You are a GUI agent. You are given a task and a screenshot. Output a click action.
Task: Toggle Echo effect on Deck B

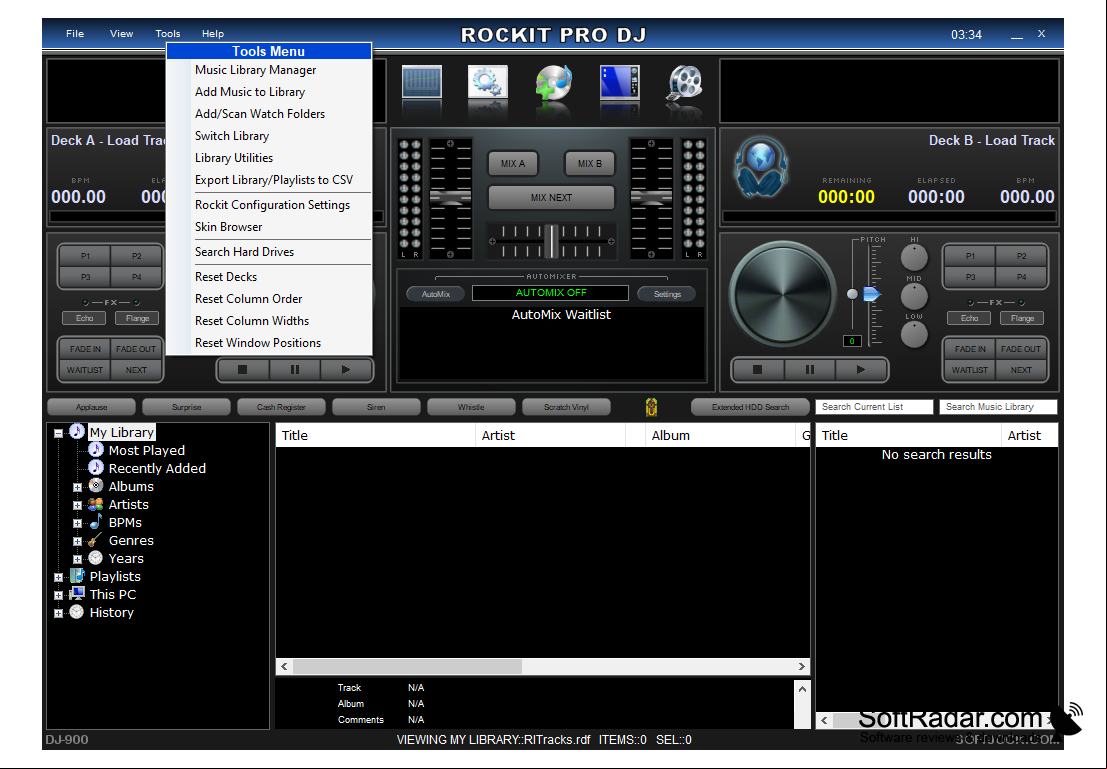click(x=969, y=318)
